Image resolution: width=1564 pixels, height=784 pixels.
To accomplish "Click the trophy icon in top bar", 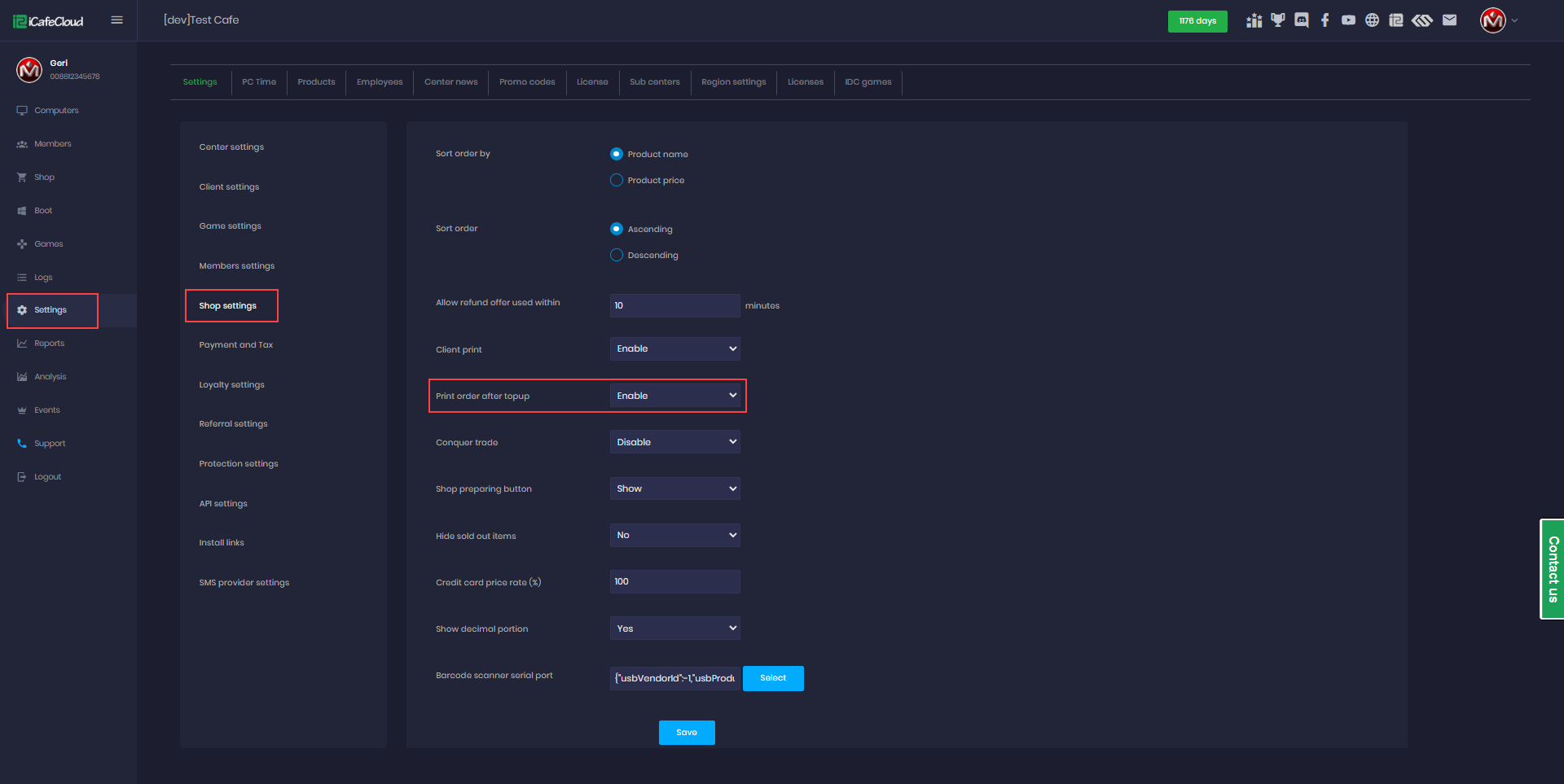I will tap(1277, 20).
